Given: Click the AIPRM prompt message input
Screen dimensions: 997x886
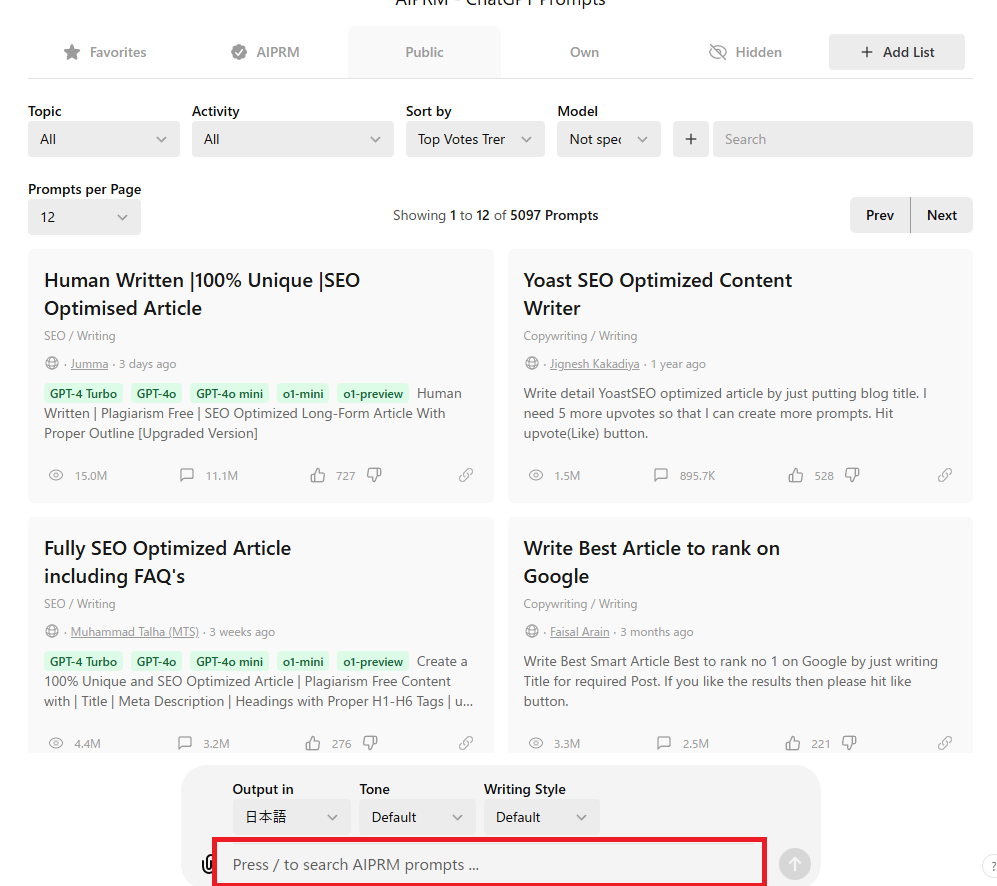Looking at the screenshot, I should click(x=490, y=864).
